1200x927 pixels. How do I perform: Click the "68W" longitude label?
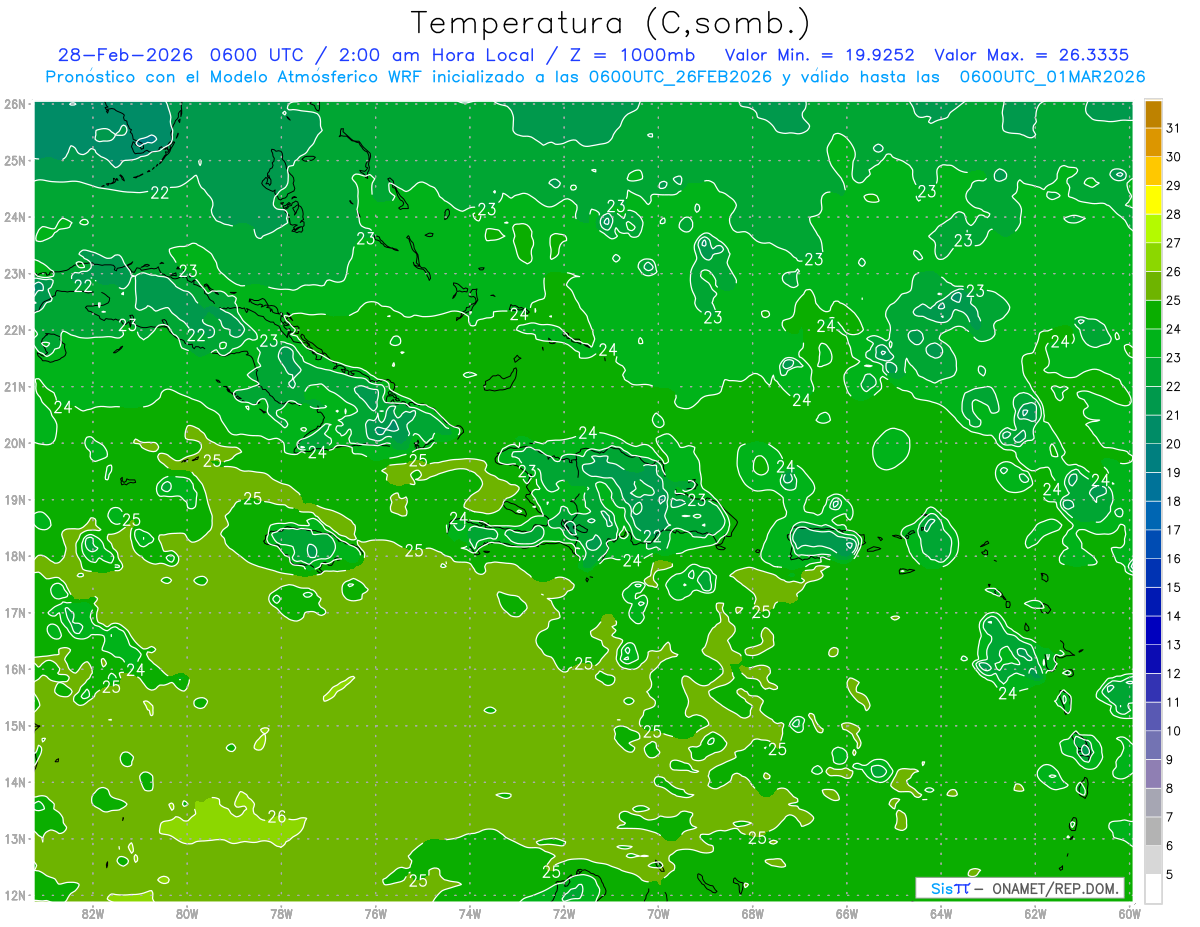pyautogui.click(x=752, y=913)
